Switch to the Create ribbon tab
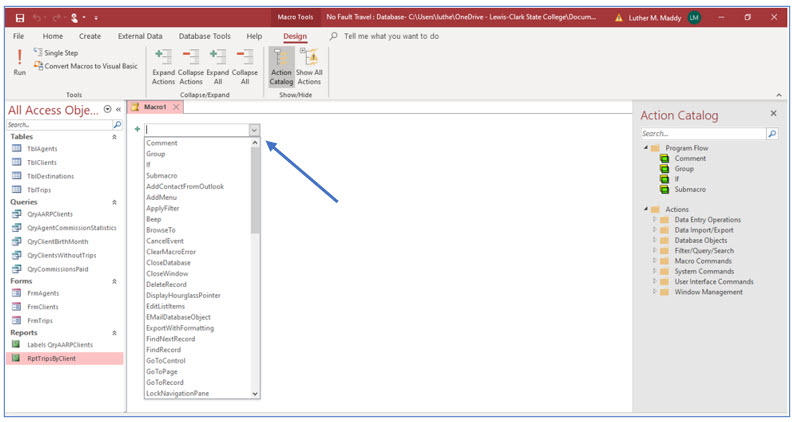This screenshot has width=804, height=422. (90, 36)
